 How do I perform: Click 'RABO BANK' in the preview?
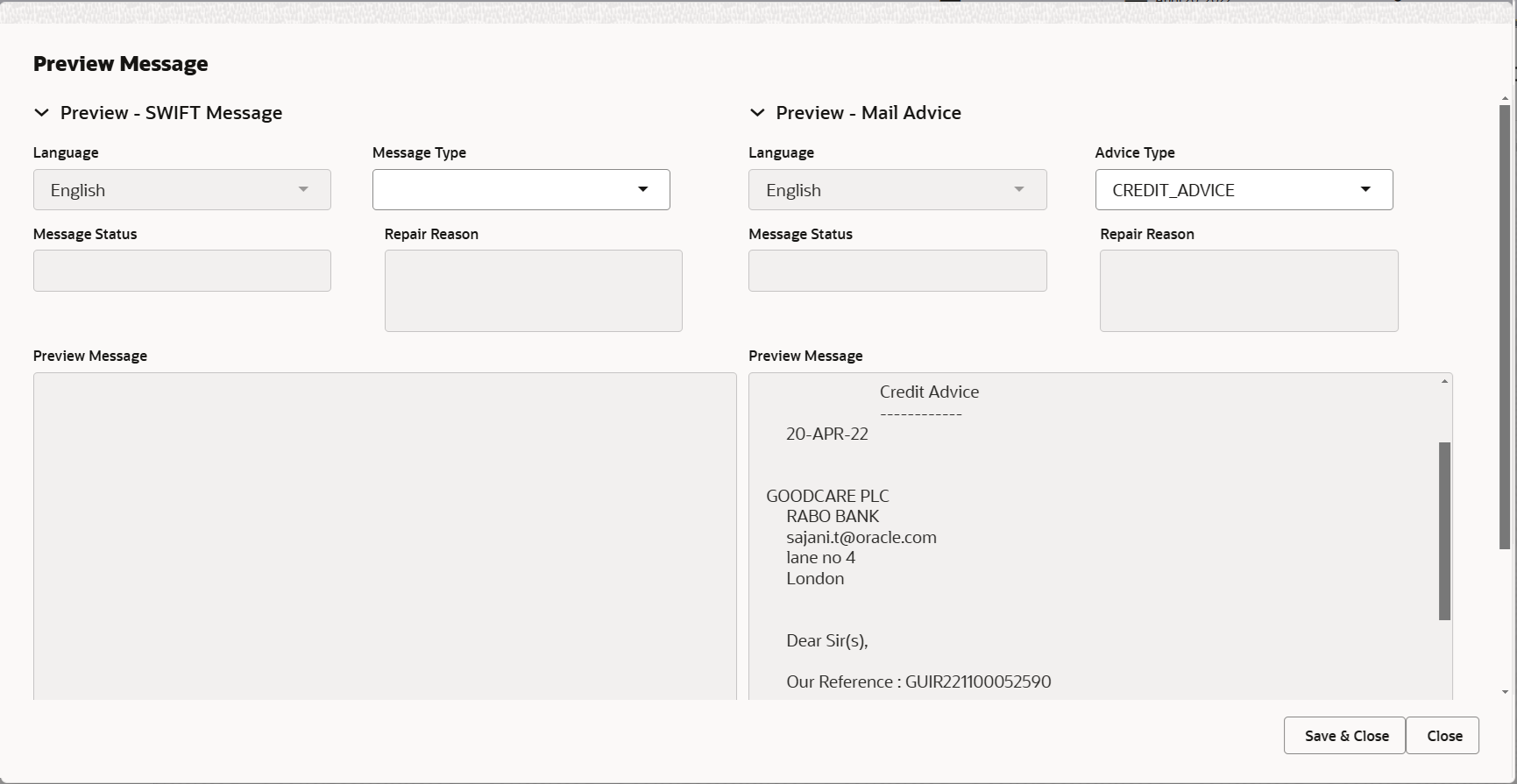(x=833, y=517)
